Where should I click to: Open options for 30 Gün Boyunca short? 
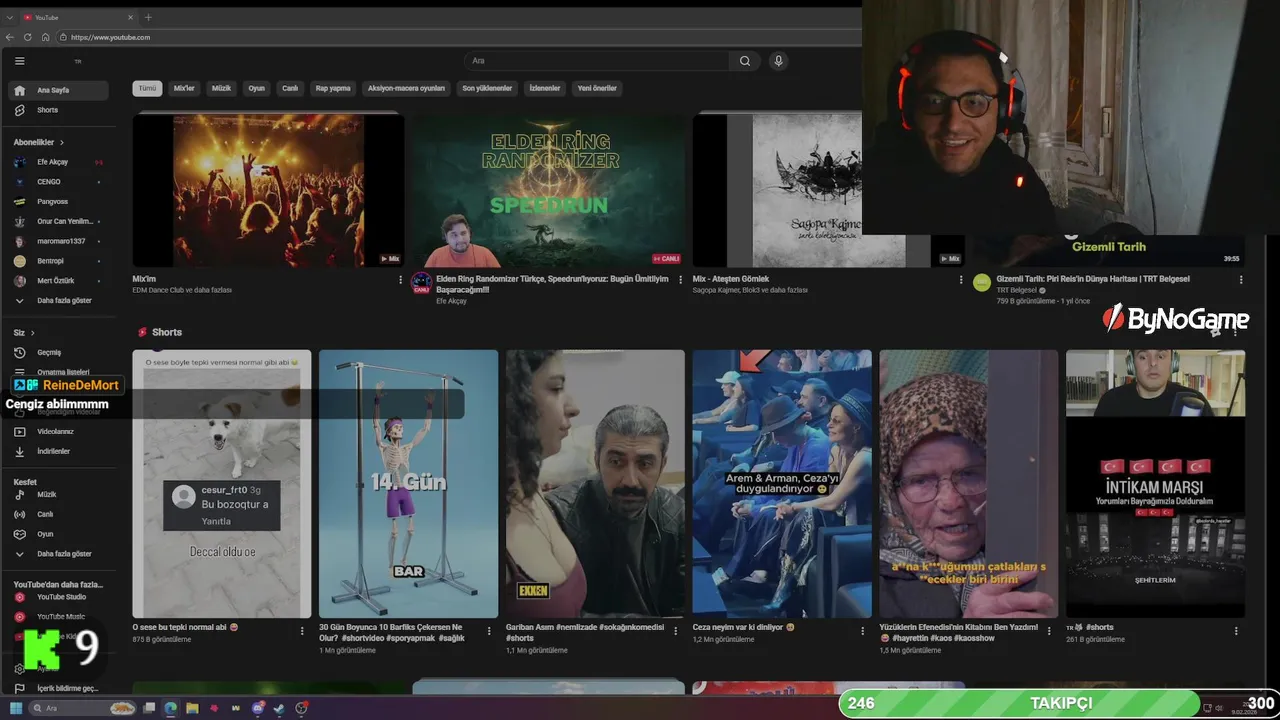point(489,631)
